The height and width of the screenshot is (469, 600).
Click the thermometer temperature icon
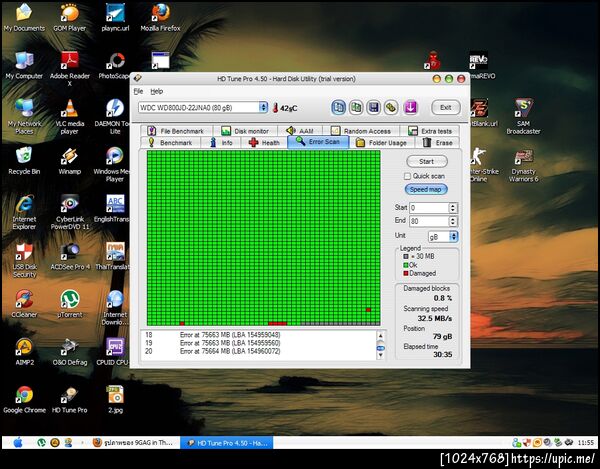275,108
